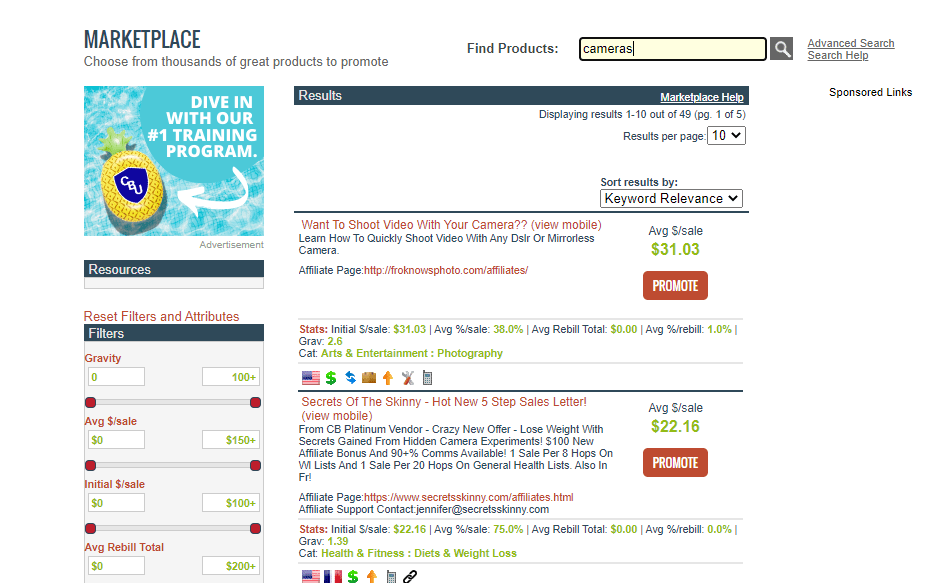The image size is (947, 583).
Task: Click the Health & Fitness : Diets & Weight Loss category
Action: [419, 553]
